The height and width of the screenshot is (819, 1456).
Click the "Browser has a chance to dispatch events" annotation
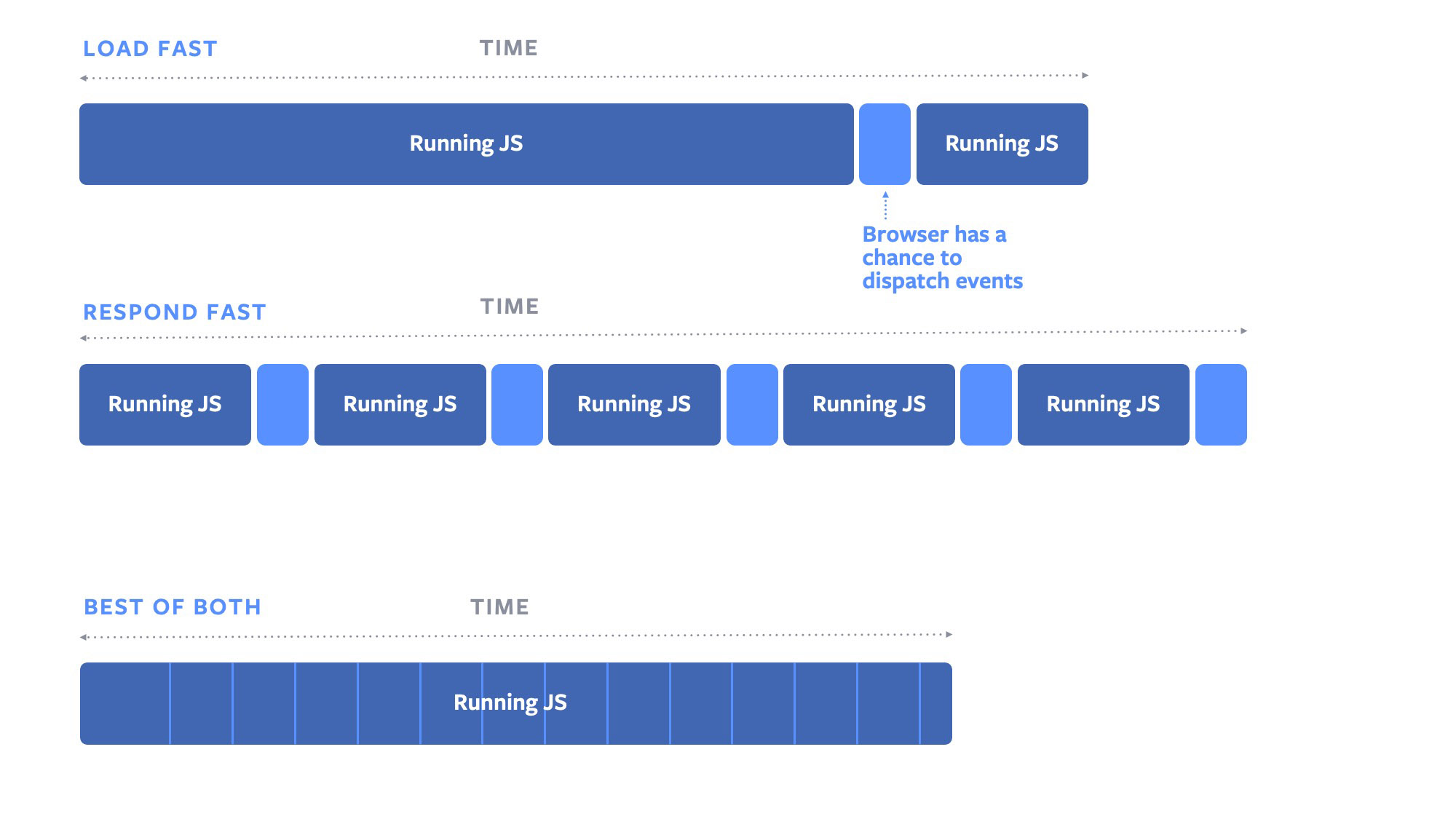pyautogui.click(x=942, y=258)
